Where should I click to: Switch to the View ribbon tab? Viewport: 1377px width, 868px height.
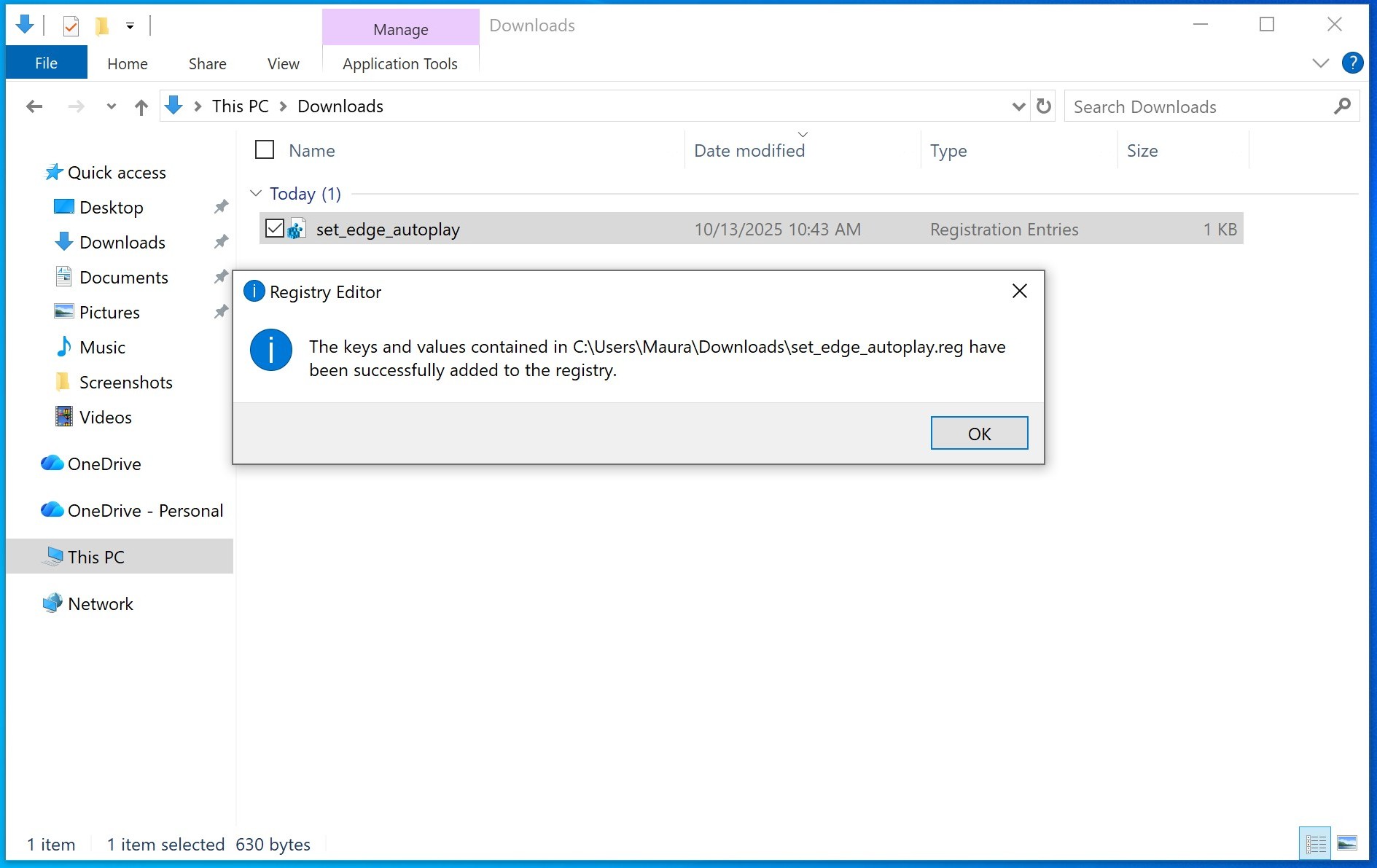coord(284,63)
